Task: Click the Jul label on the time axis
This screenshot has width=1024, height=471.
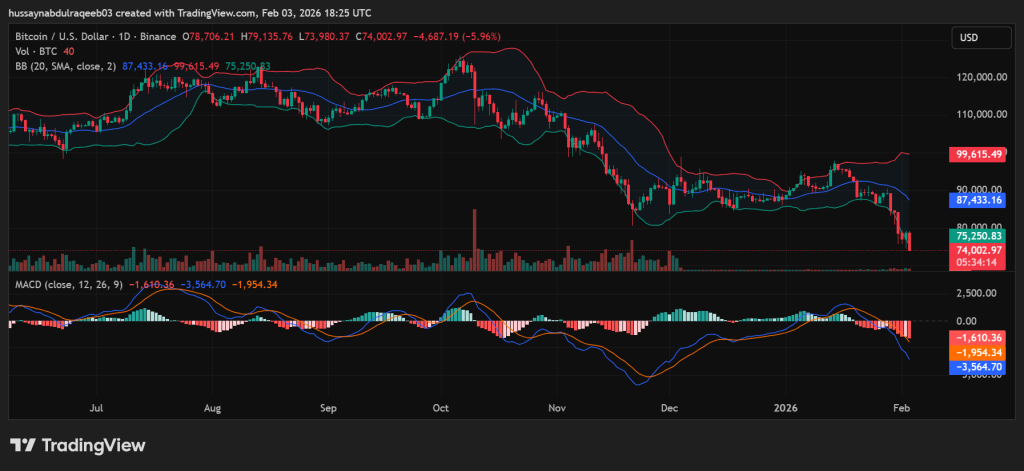Action: coord(97,408)
